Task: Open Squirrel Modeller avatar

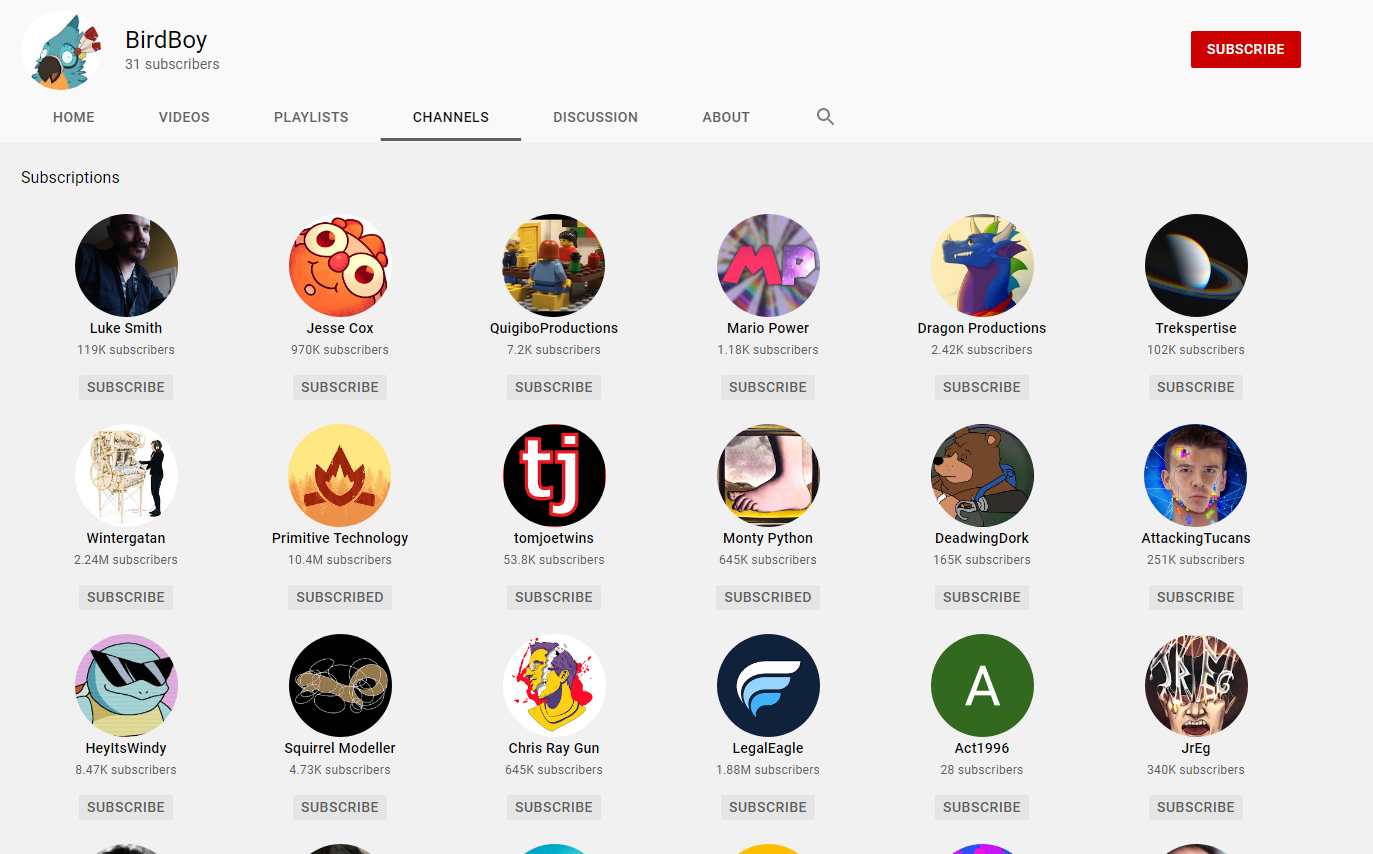Action: pos(340,685)
